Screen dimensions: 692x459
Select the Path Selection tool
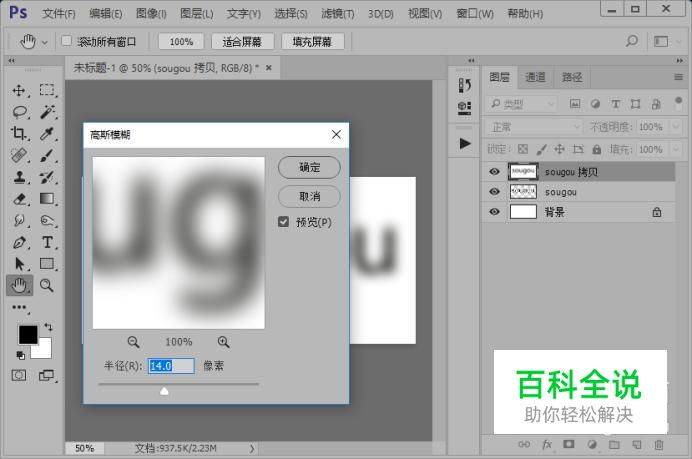(x=19, y=263)
